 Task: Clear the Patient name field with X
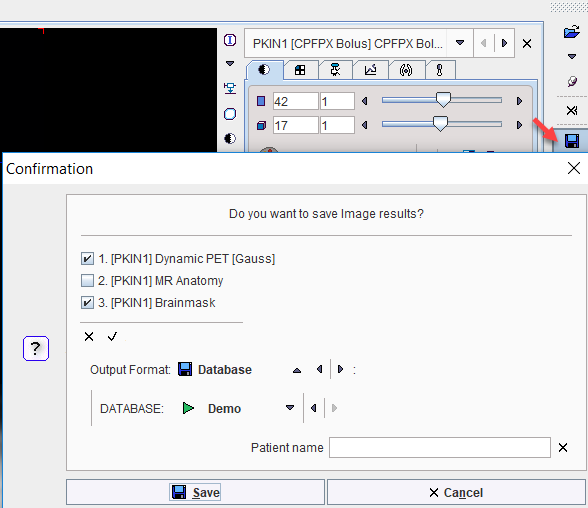pyautogui.click(x=562, y=447)
